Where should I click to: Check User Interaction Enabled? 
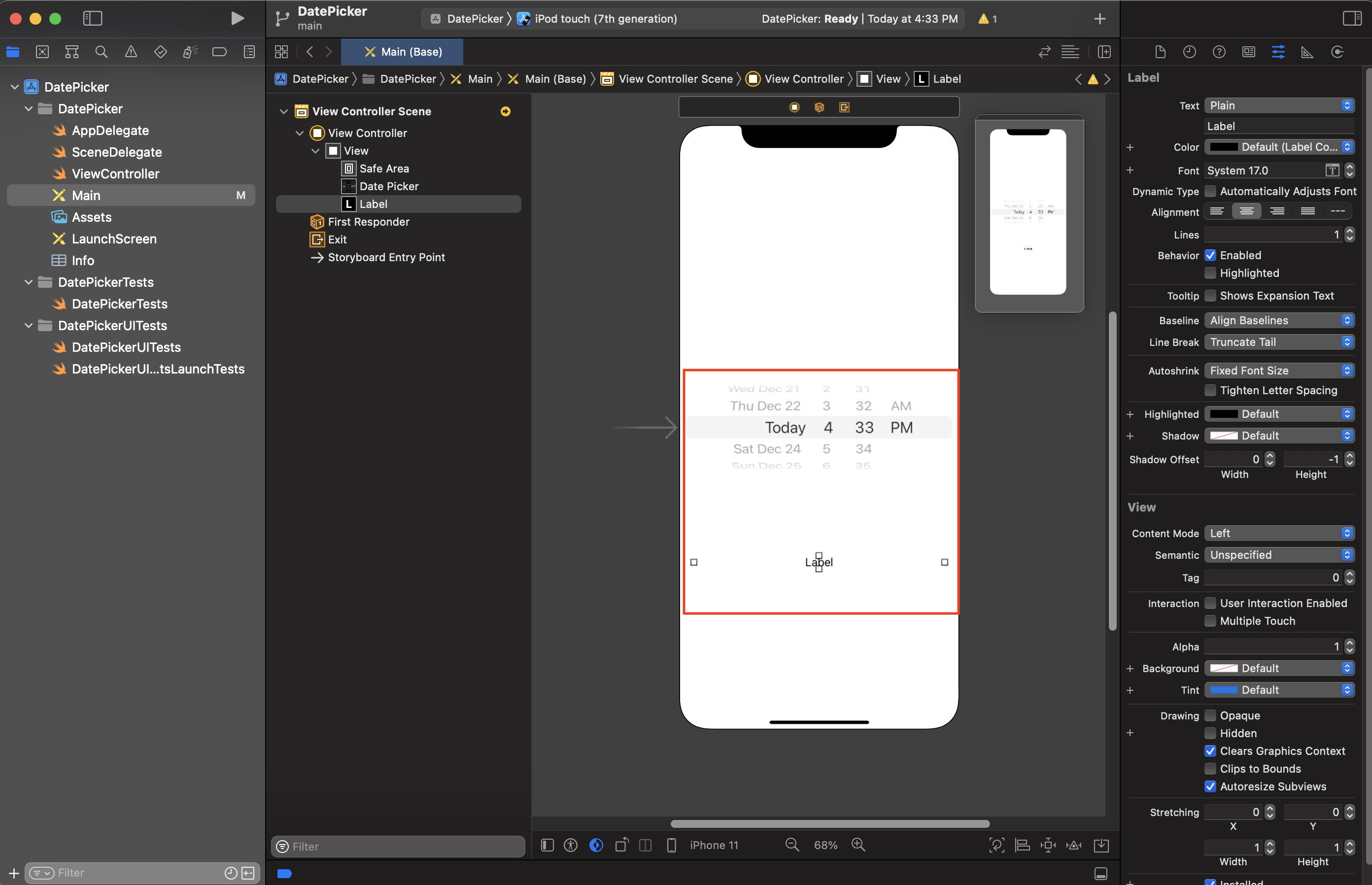(1210, 603)
